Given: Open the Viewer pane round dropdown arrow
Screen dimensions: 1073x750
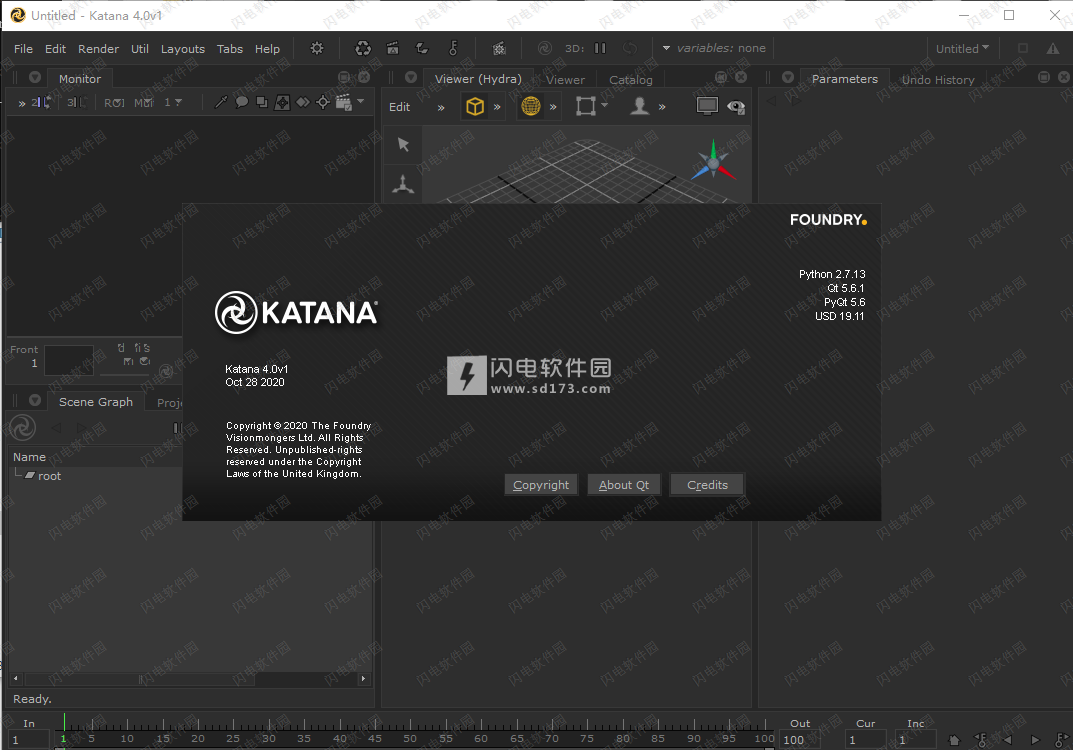Looking at the screenshot, I should 411,77.
